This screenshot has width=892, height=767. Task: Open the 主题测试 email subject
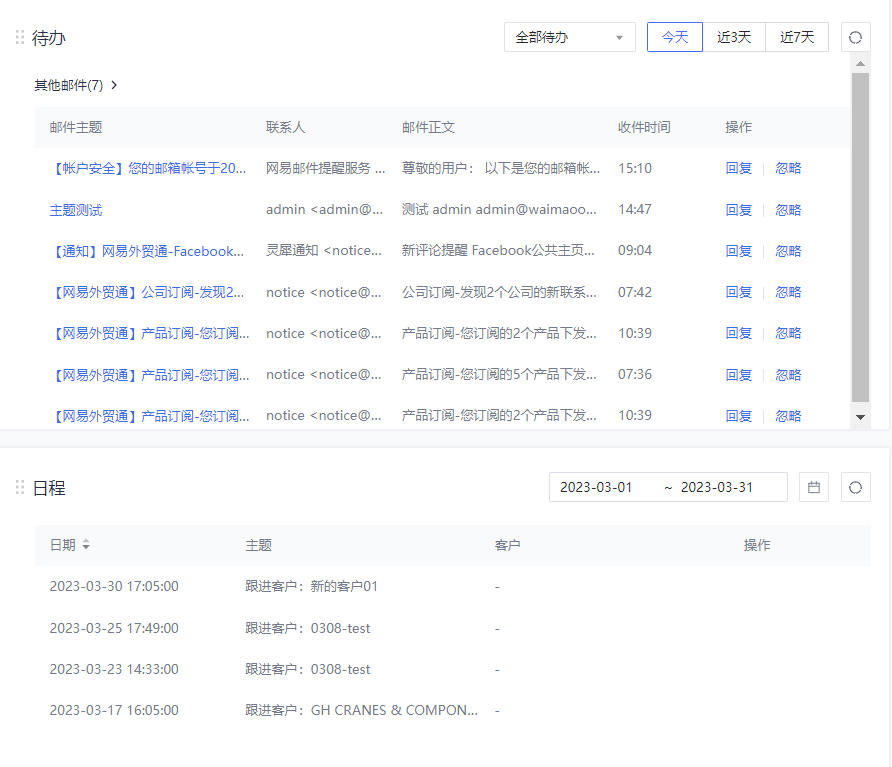click(76, 210)
